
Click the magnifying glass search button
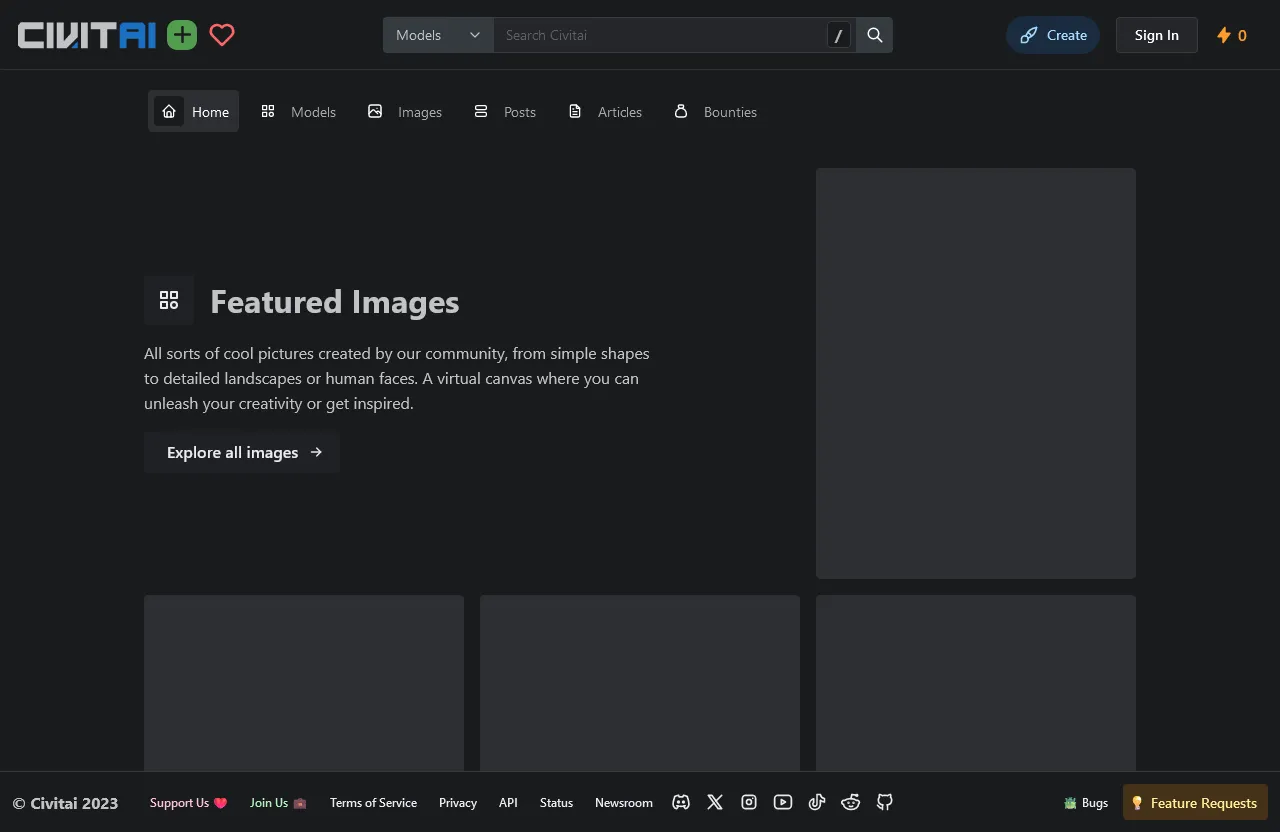tap(875, 35)
